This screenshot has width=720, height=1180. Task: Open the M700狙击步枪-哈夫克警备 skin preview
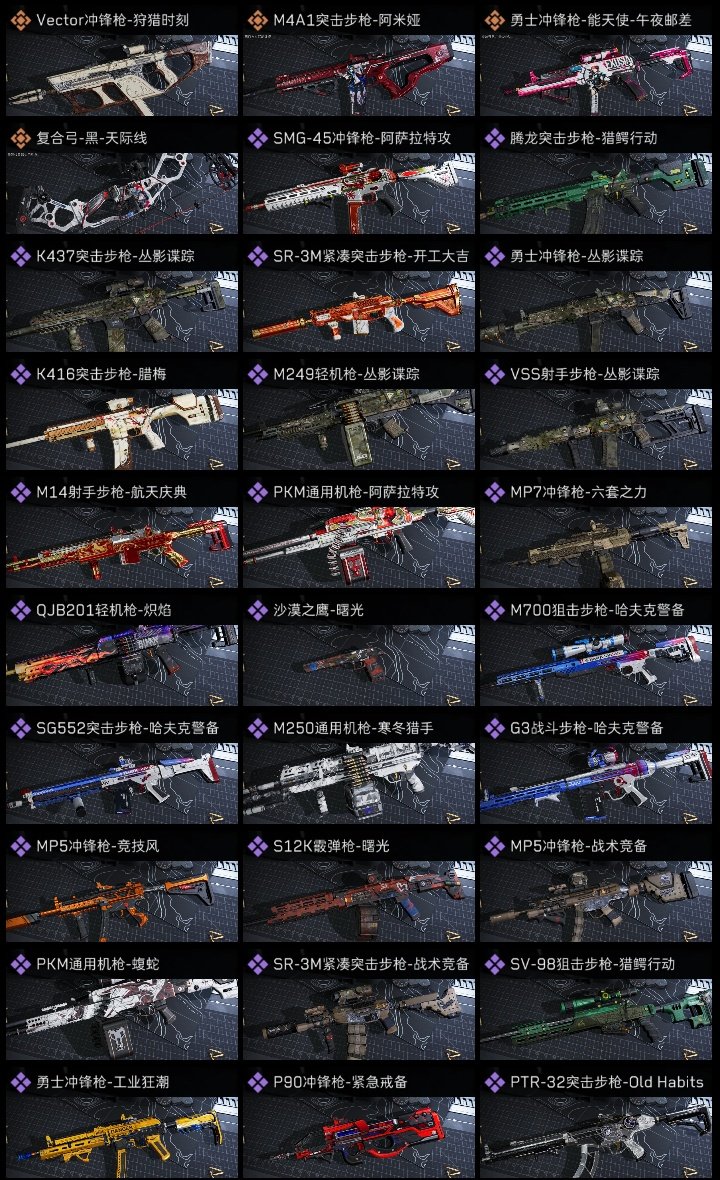[x=596, y=665]
